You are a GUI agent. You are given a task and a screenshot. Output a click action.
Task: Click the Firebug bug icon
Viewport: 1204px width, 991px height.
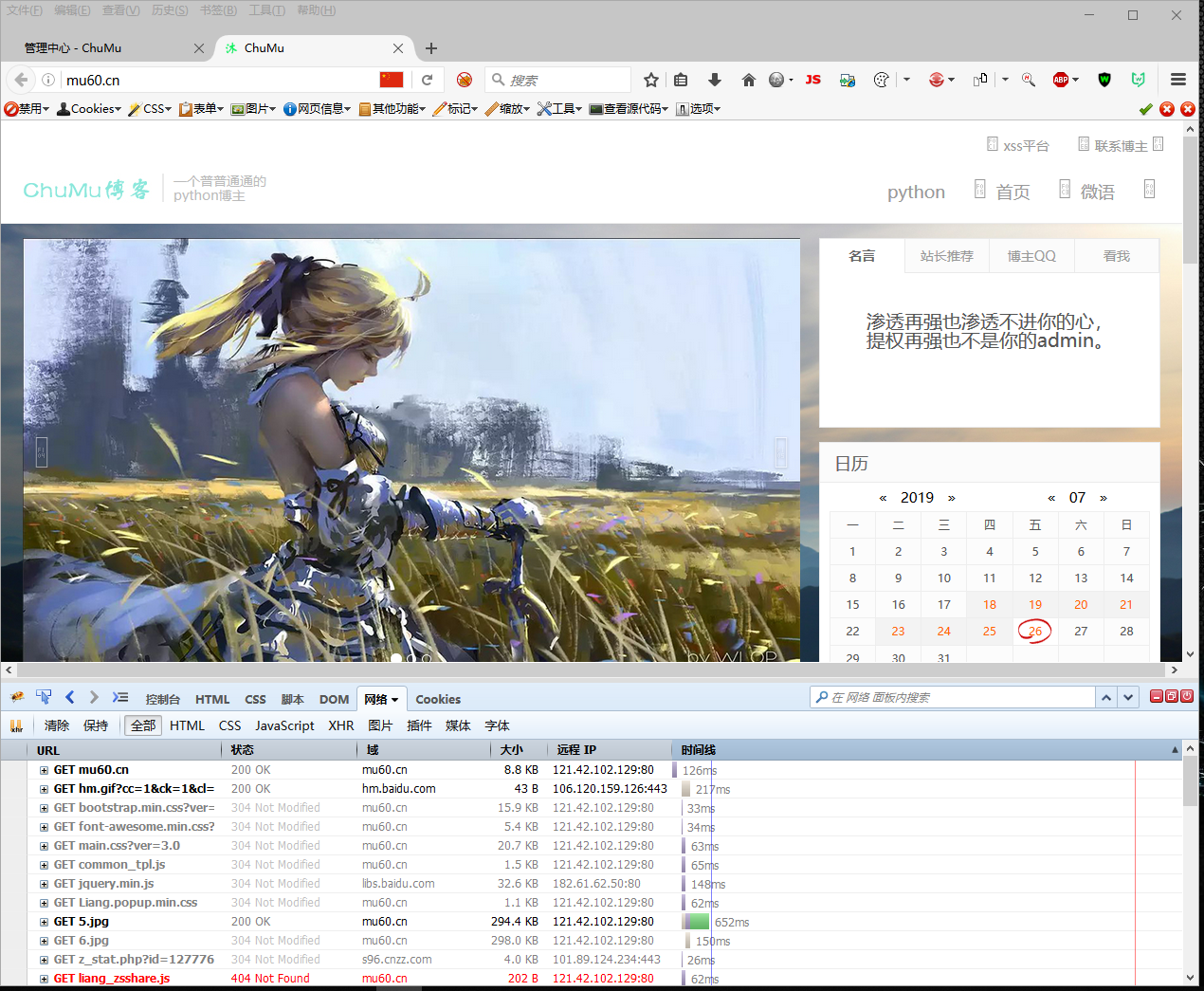click(x=17, y=698)
